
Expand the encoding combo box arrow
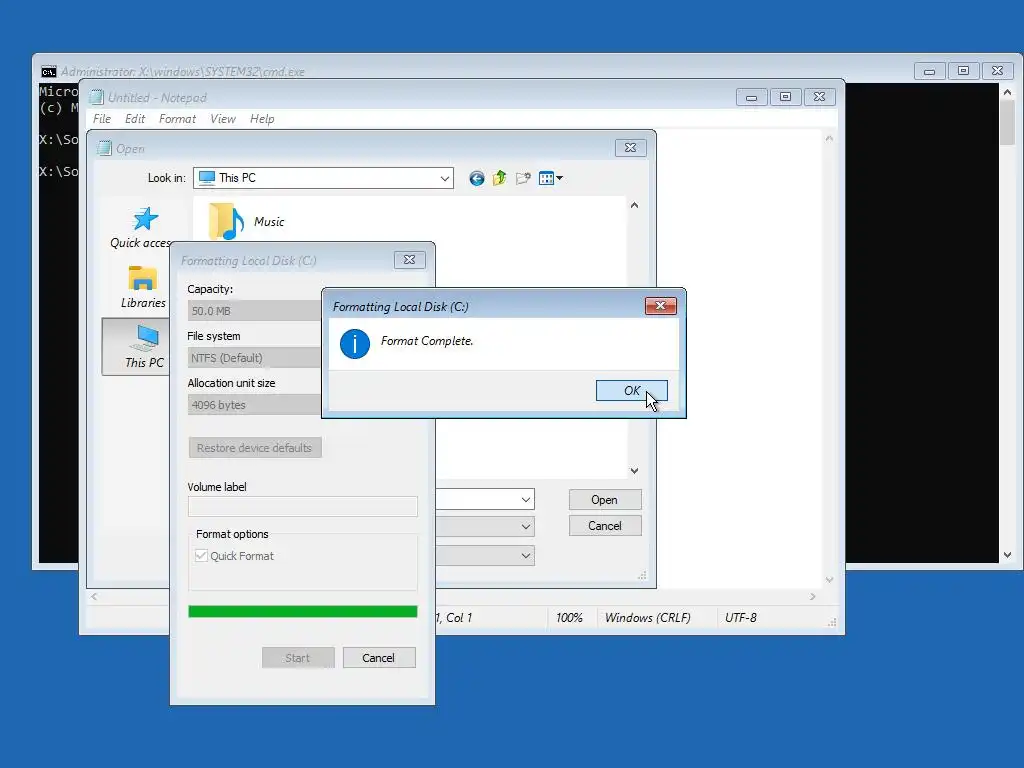(526, 556)
